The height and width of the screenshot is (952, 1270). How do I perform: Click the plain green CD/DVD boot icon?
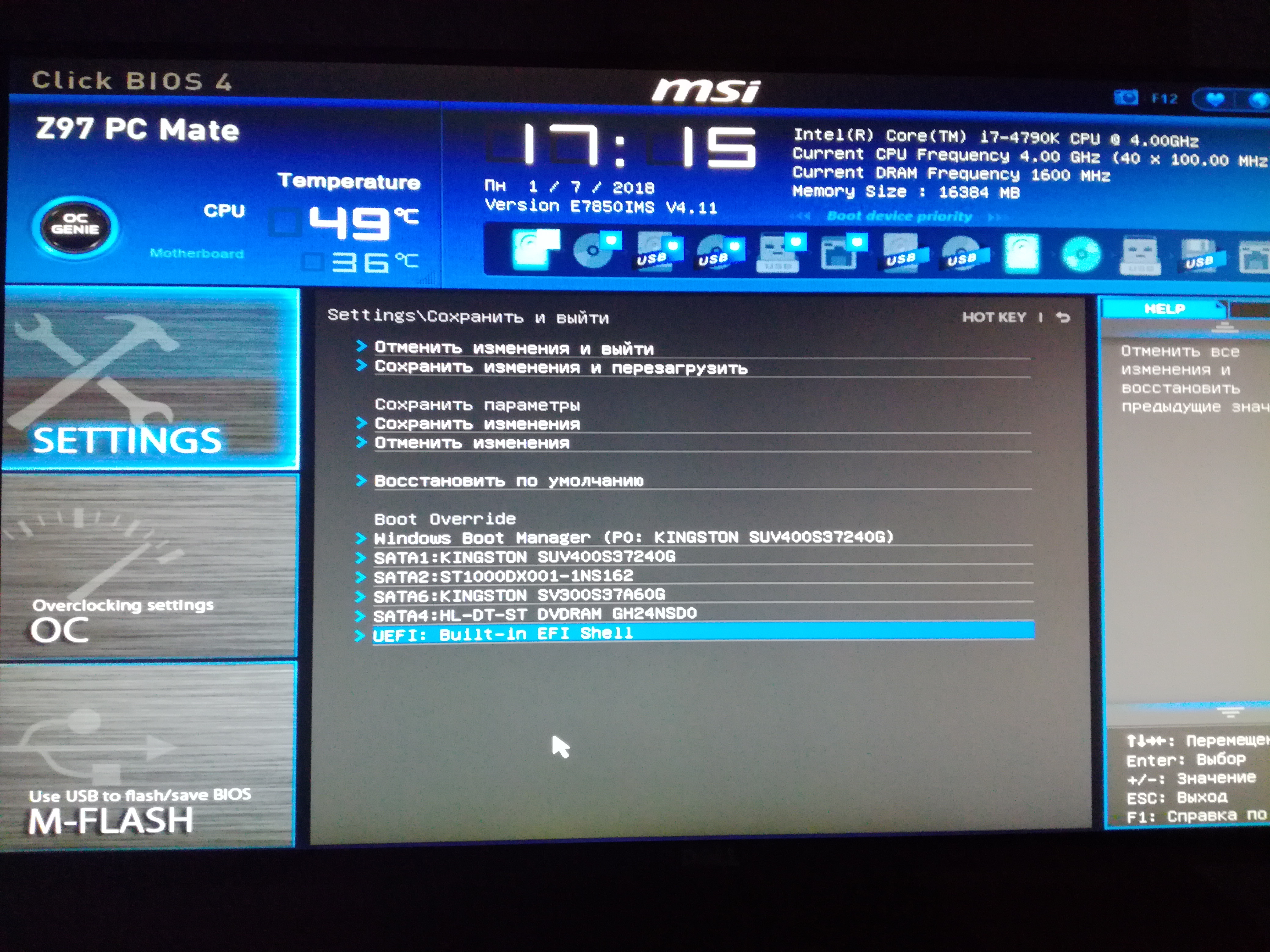coord(1081,254)
